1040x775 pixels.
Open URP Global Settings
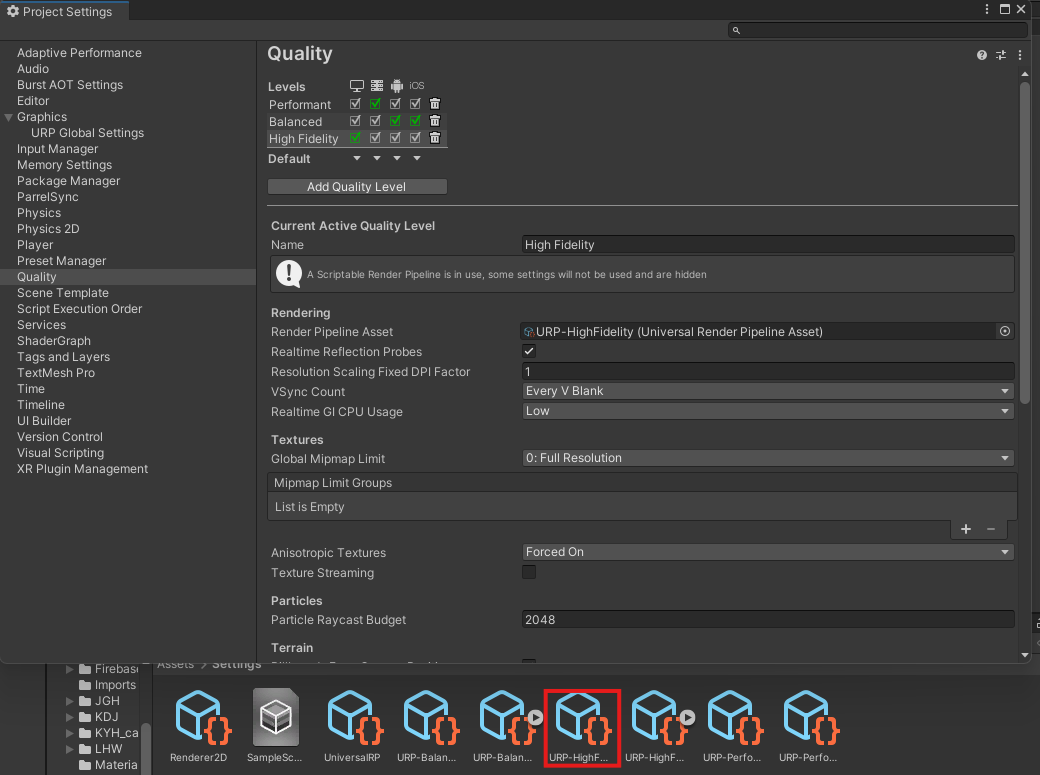tap(87, 133)
